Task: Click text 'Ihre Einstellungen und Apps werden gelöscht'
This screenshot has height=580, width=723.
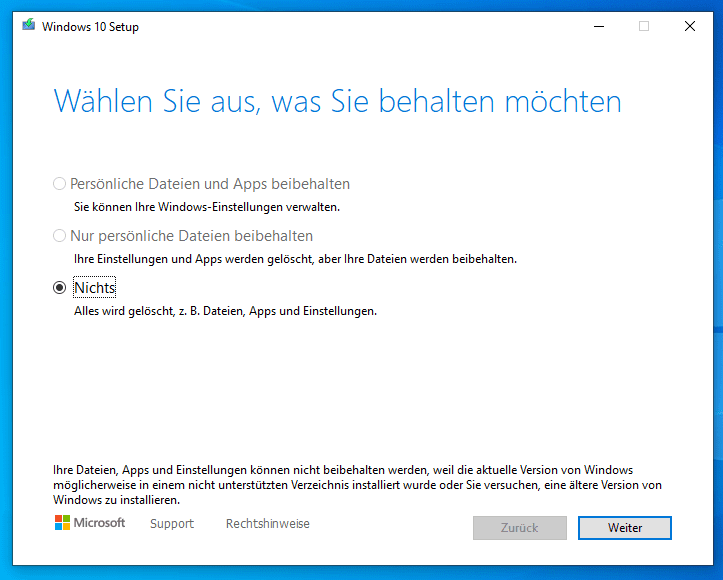Action: tap(193, 259)
